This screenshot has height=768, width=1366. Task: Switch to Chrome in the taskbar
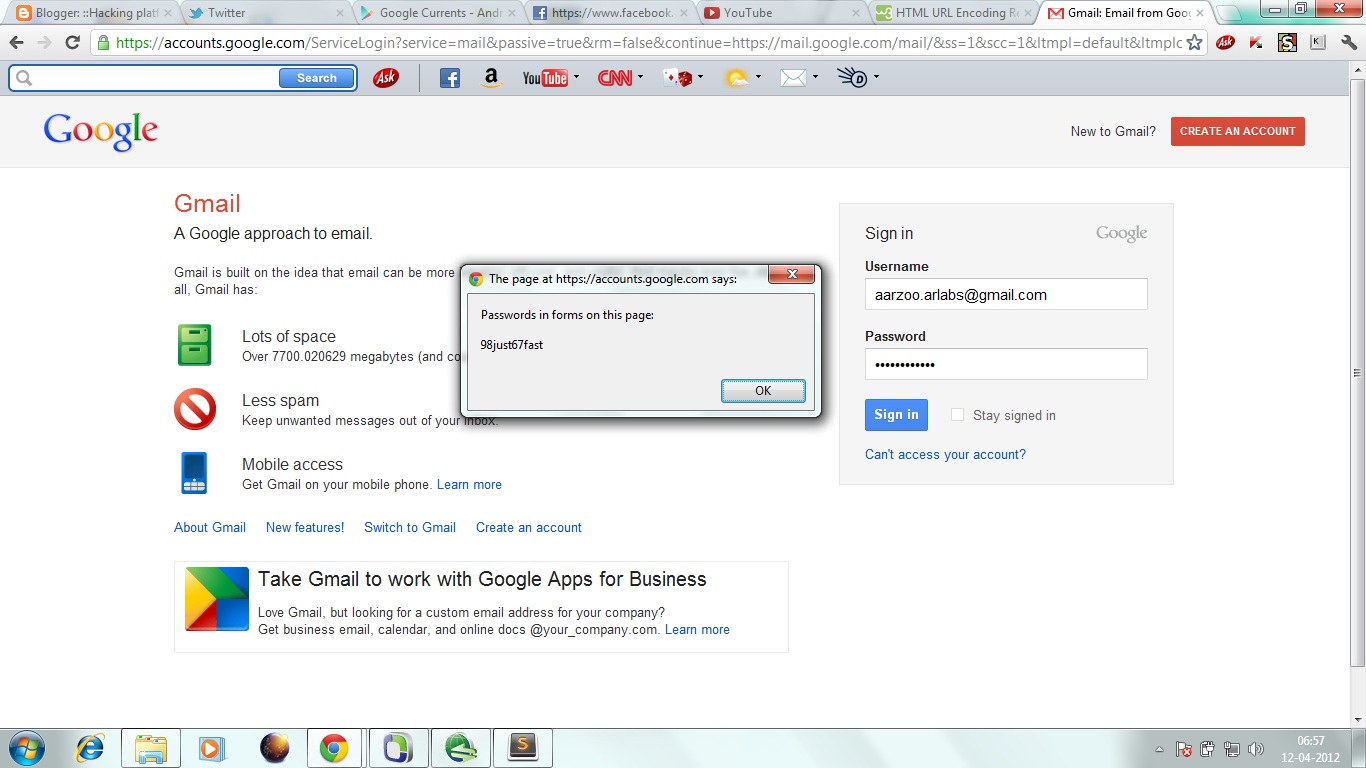point(334,748)
